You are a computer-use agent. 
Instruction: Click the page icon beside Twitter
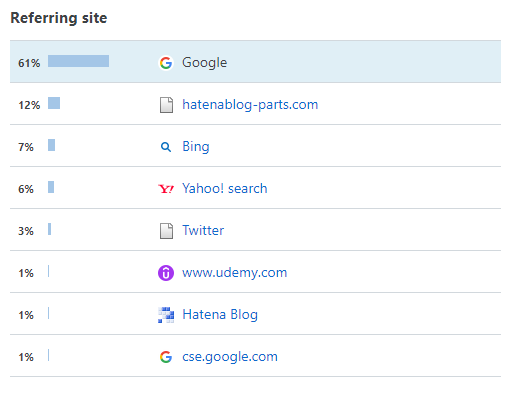point(166,231)
